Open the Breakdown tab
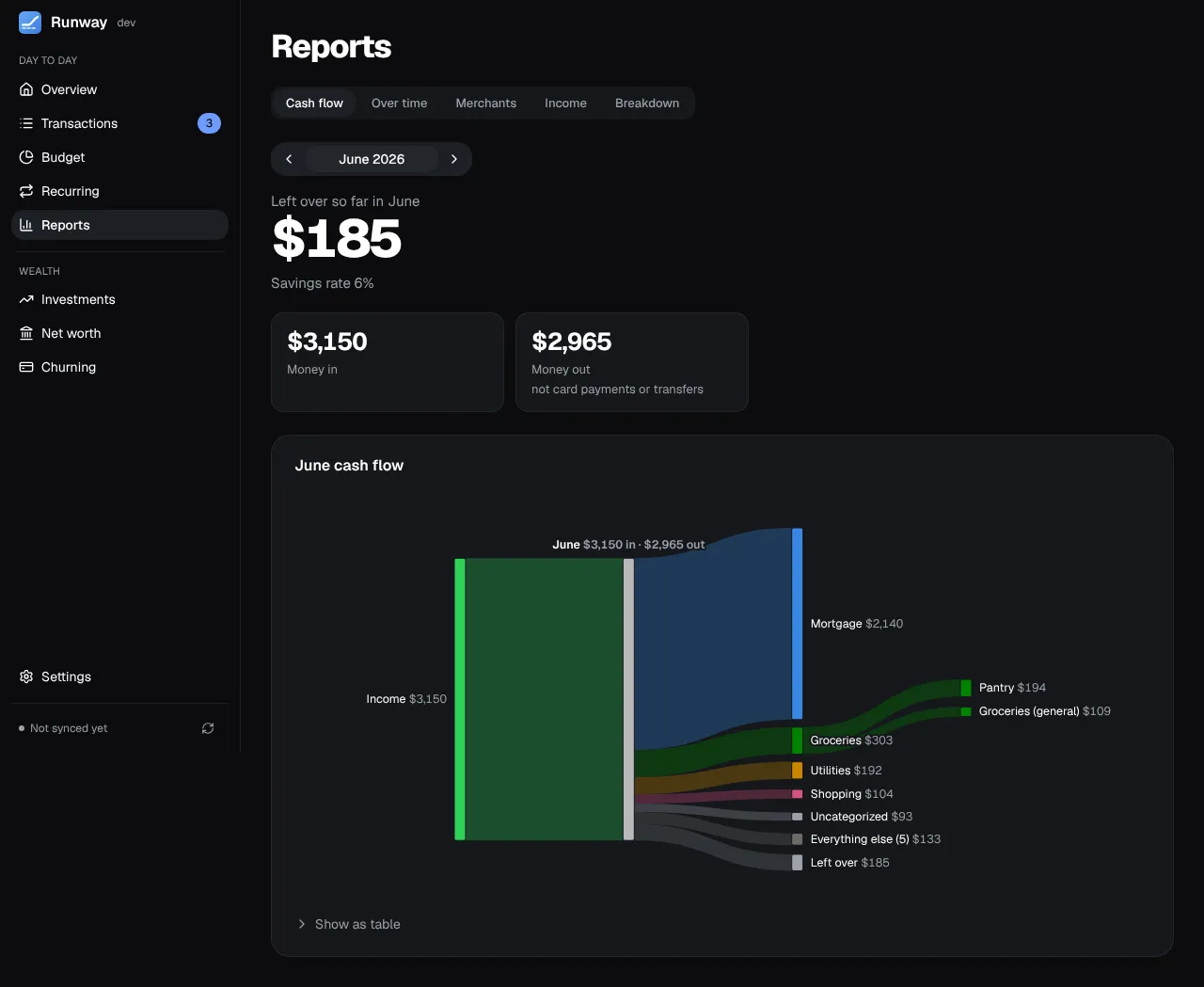The width and height of the screenshot is (1204, 987). tap(647, 103)
